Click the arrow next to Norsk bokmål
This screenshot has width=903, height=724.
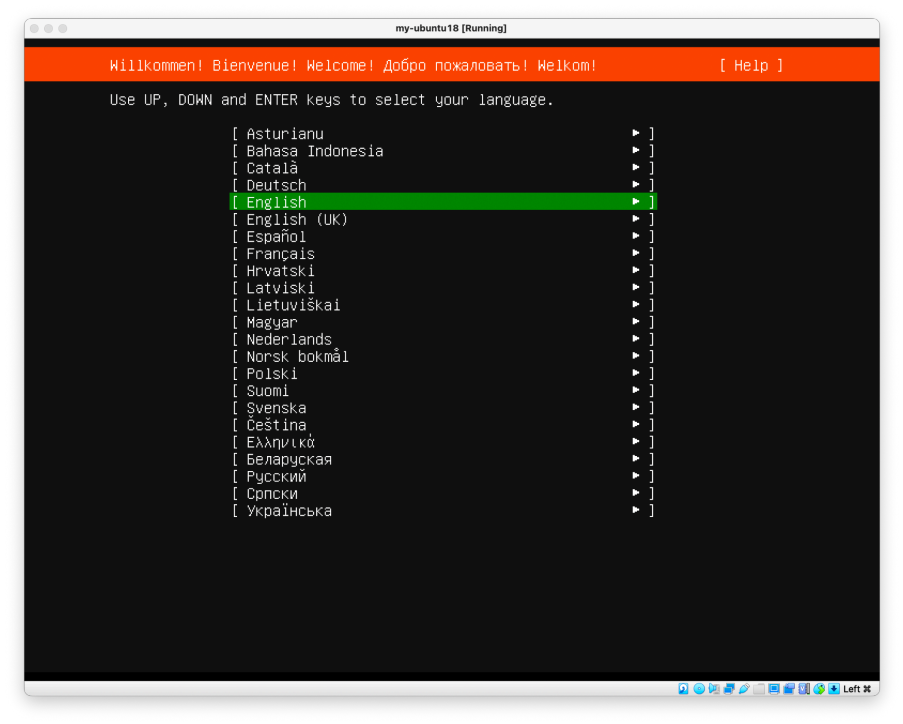pyautogui.click(x=636, y=355)
